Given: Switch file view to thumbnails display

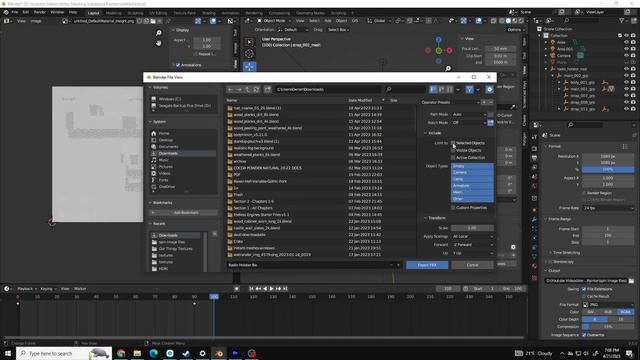Looking at the screenshot, I should (450, 89).
